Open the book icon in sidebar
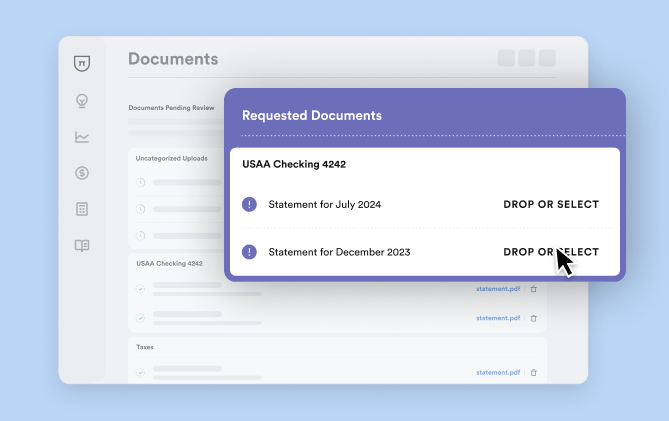The width and height of the screenshot is (669, 421). point(82,245)
